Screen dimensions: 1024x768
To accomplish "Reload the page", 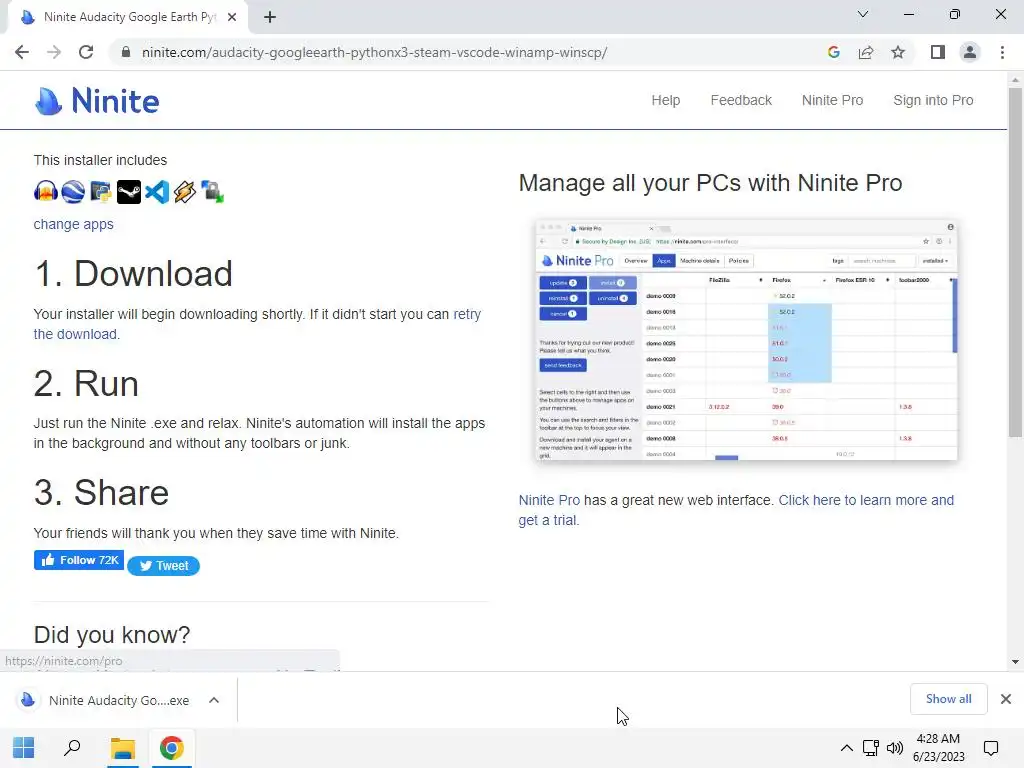I will point(86,52).
